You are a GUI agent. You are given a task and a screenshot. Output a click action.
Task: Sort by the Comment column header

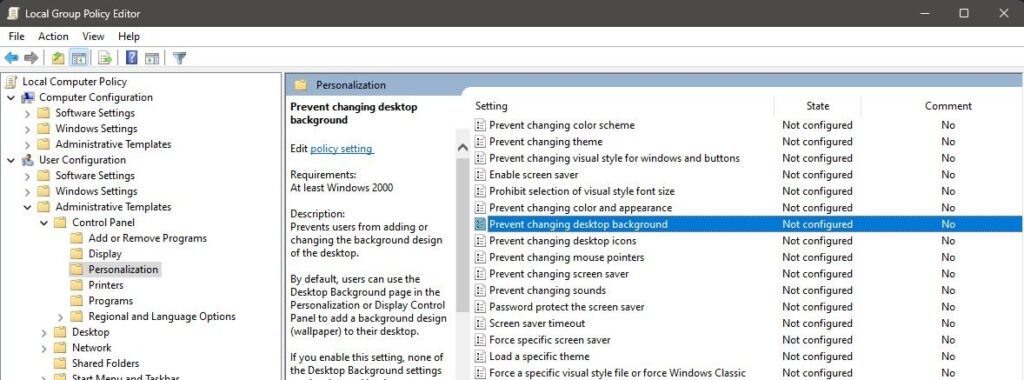point(948,106)
